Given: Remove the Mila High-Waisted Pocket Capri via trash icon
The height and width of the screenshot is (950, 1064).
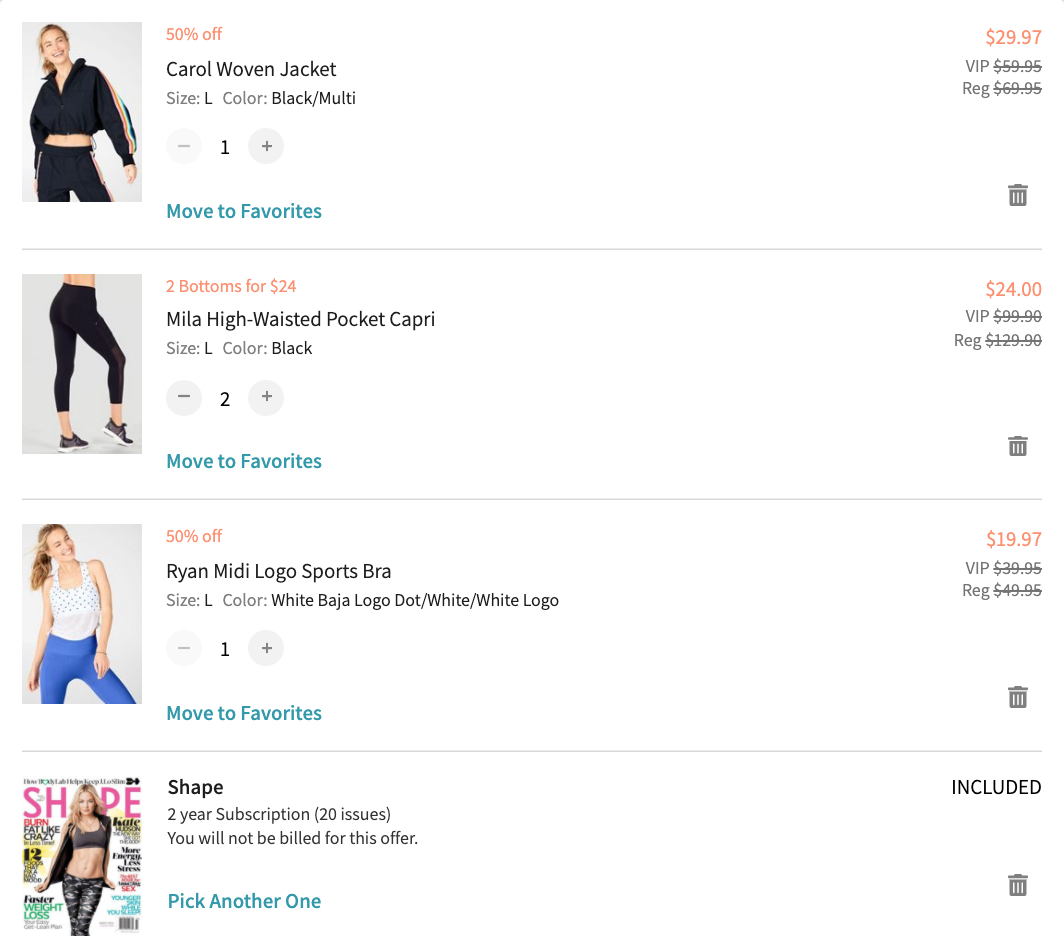Looking at the screenshot, I should [1018, 446].
